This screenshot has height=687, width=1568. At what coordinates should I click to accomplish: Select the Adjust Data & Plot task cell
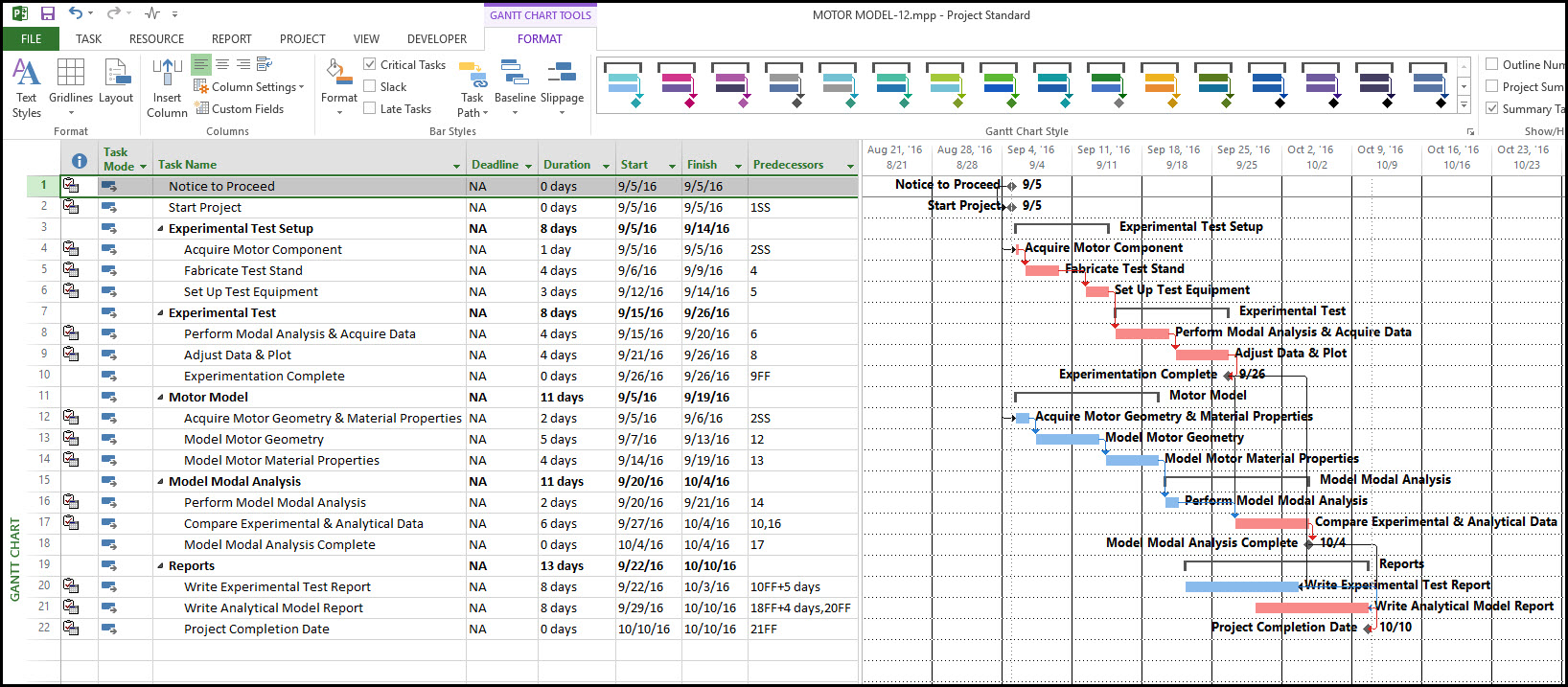[x=311, y=355]
